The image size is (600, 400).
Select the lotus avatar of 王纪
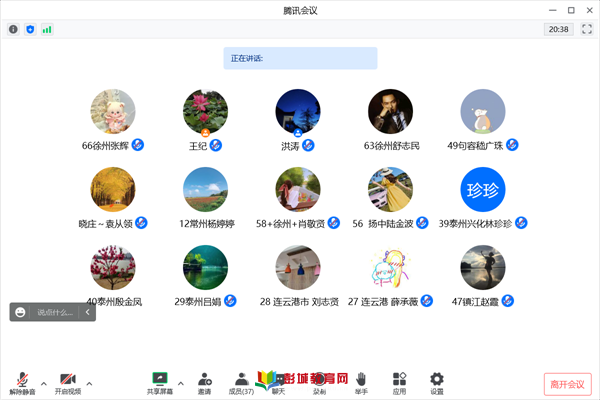205,111
